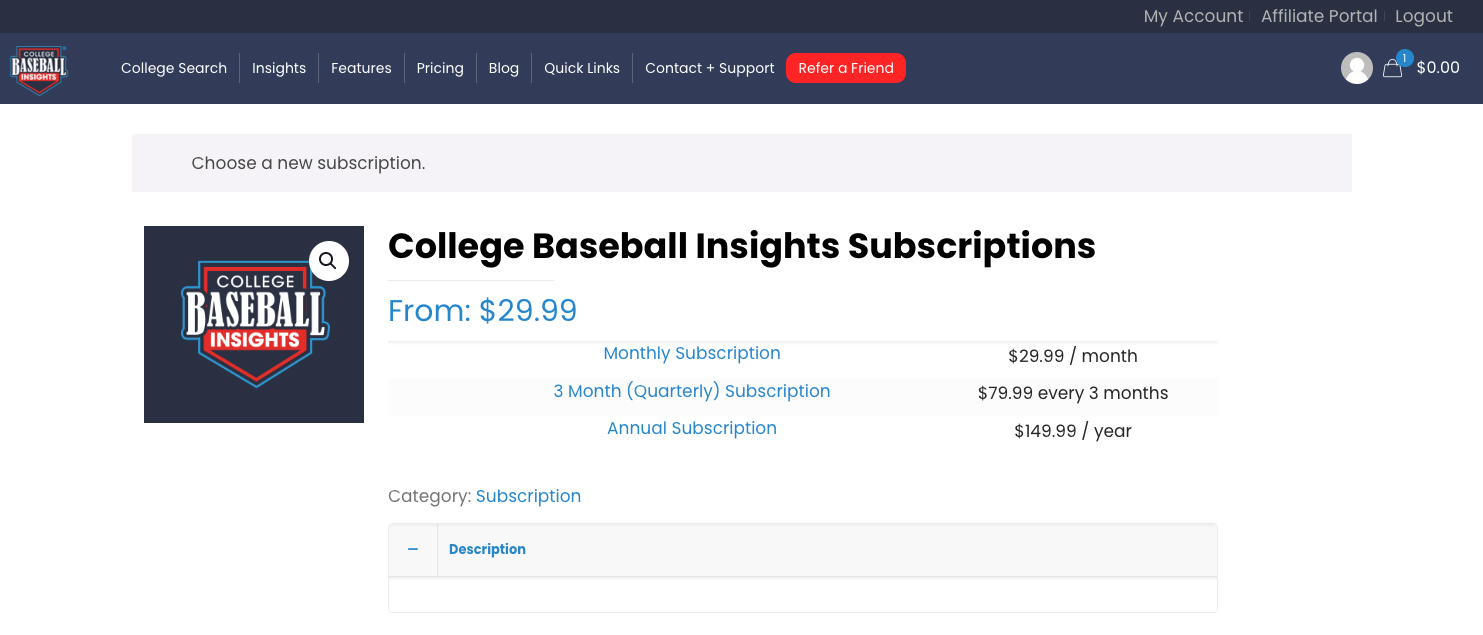Zoom product image with magnifier icon
The image size is (1483, 635).
[x=328, y=261]
